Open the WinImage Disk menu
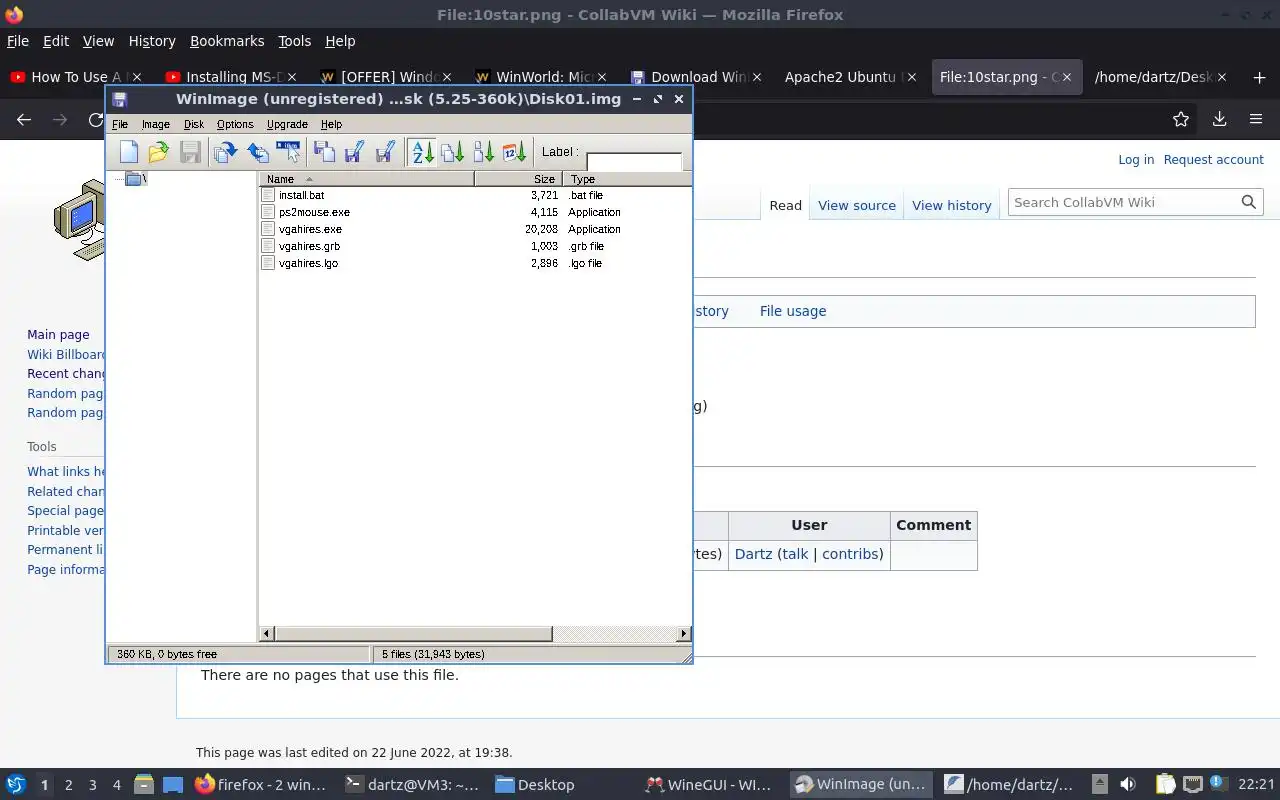The image size is (1280, 800). (x=194, y=124)
